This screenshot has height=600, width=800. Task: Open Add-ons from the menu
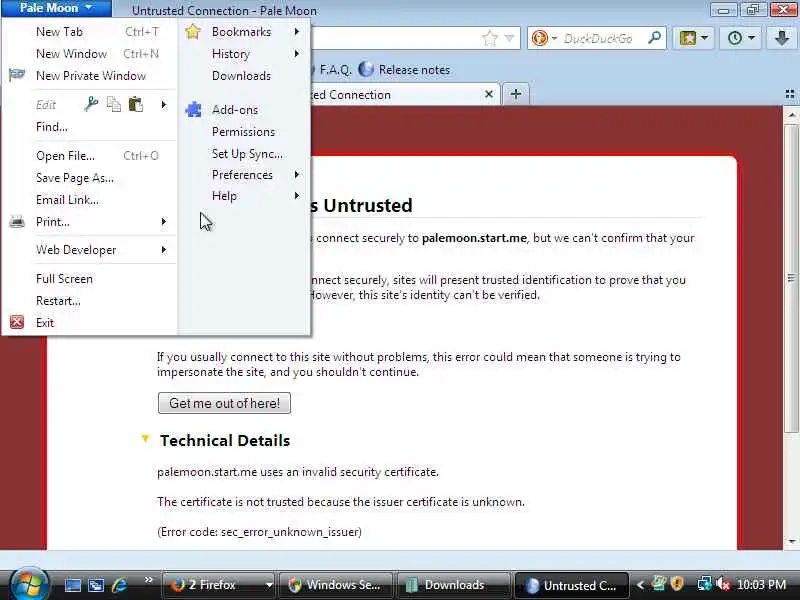pyautogui.click(x=235, y=110)
